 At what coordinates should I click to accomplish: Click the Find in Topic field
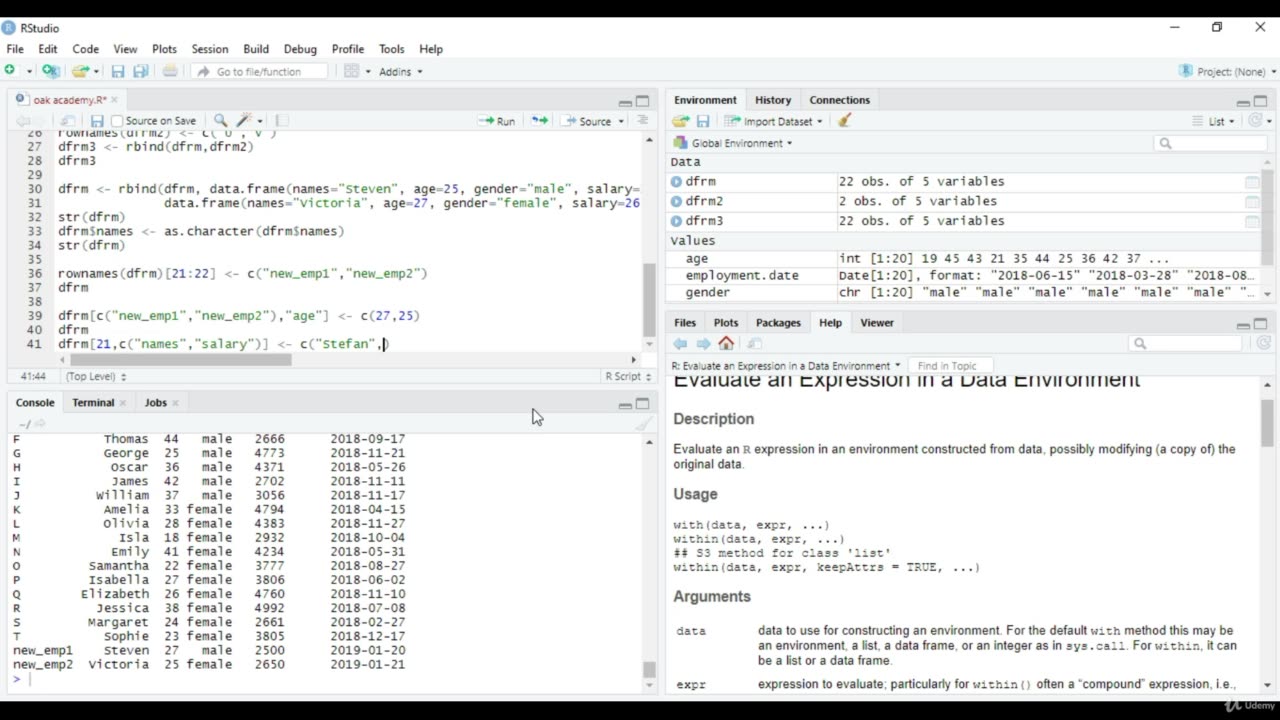point(952,366)
